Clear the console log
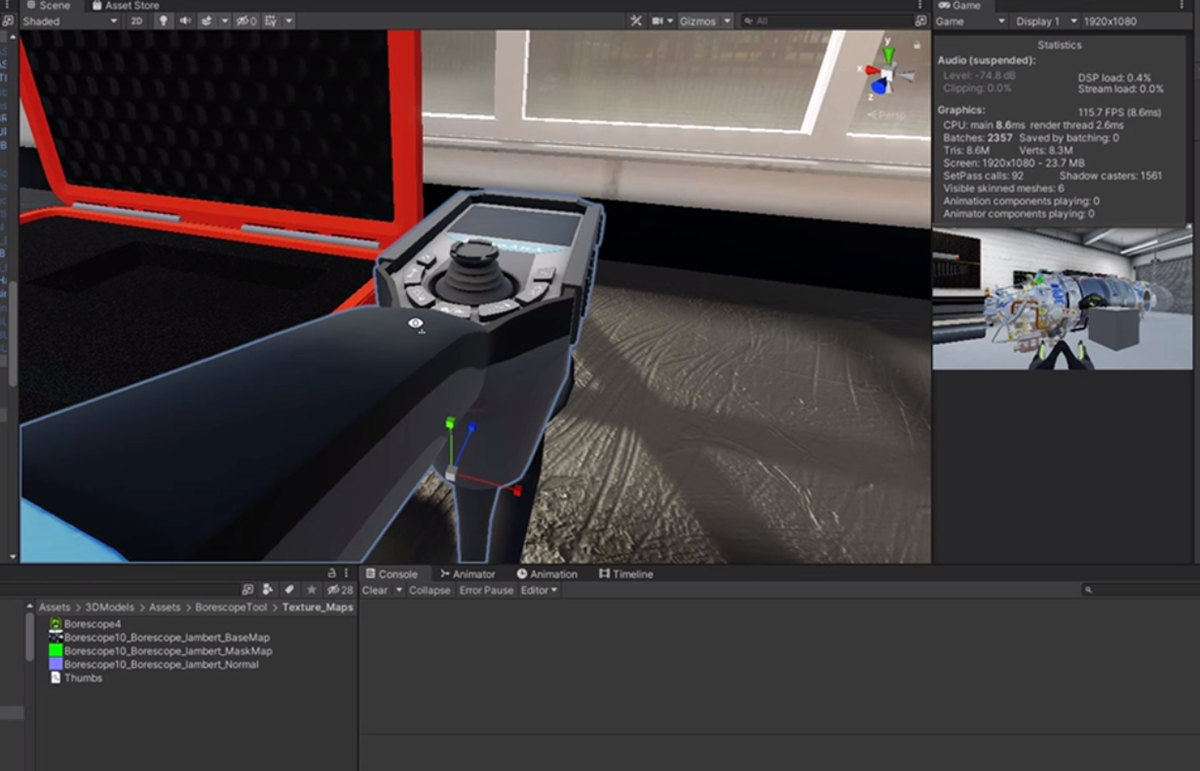 click(x=375, y=590)
